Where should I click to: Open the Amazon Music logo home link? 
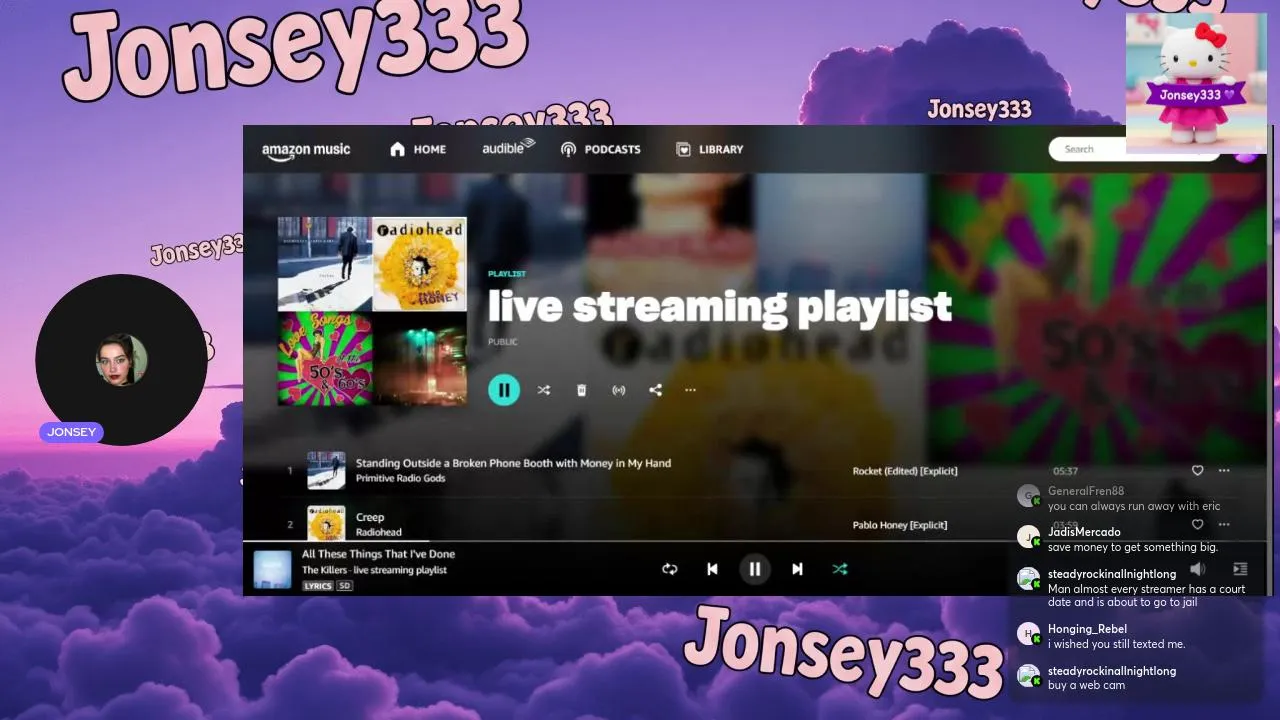click(x=306, y=150)
